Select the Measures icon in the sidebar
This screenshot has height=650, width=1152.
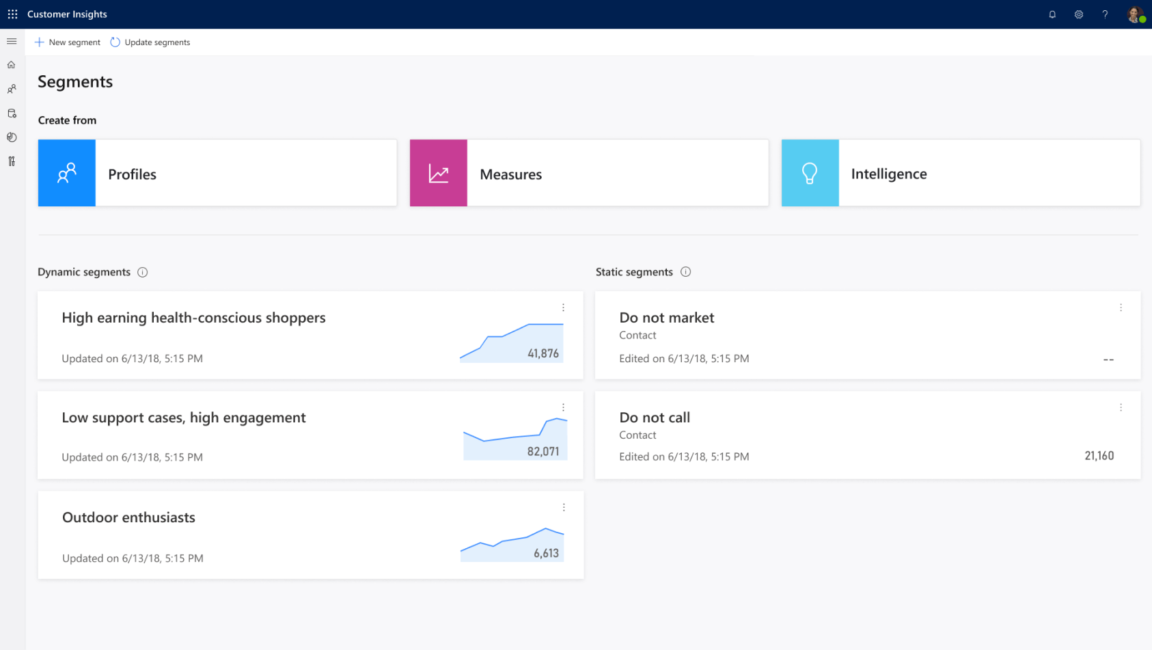point(11,137)
